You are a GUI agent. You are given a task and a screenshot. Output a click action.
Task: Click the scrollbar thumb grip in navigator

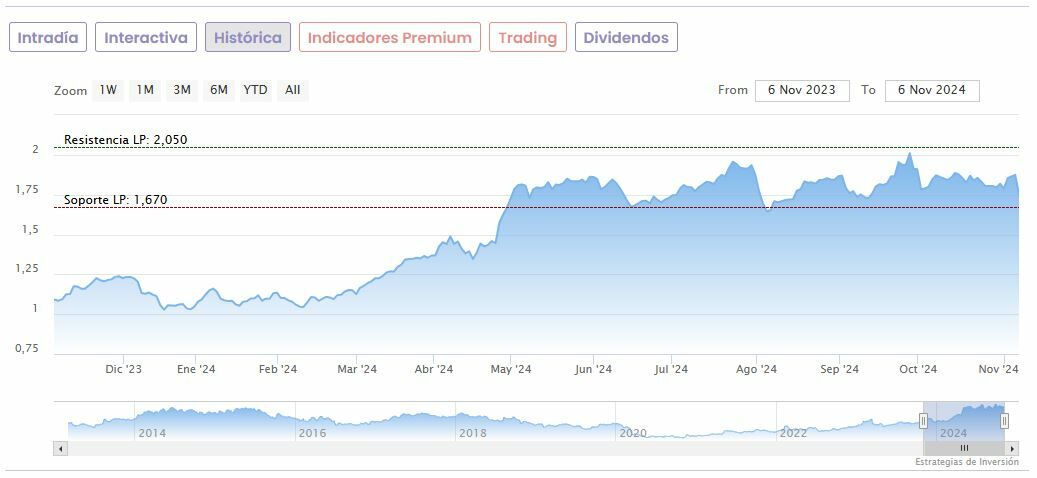[964, 449]
